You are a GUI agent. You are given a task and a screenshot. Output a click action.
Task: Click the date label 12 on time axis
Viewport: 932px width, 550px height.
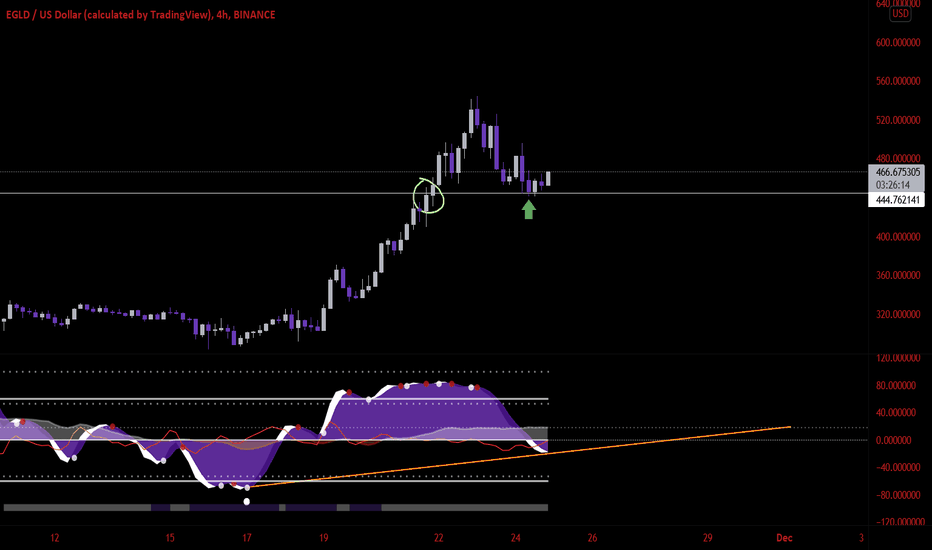coord(55,538)
